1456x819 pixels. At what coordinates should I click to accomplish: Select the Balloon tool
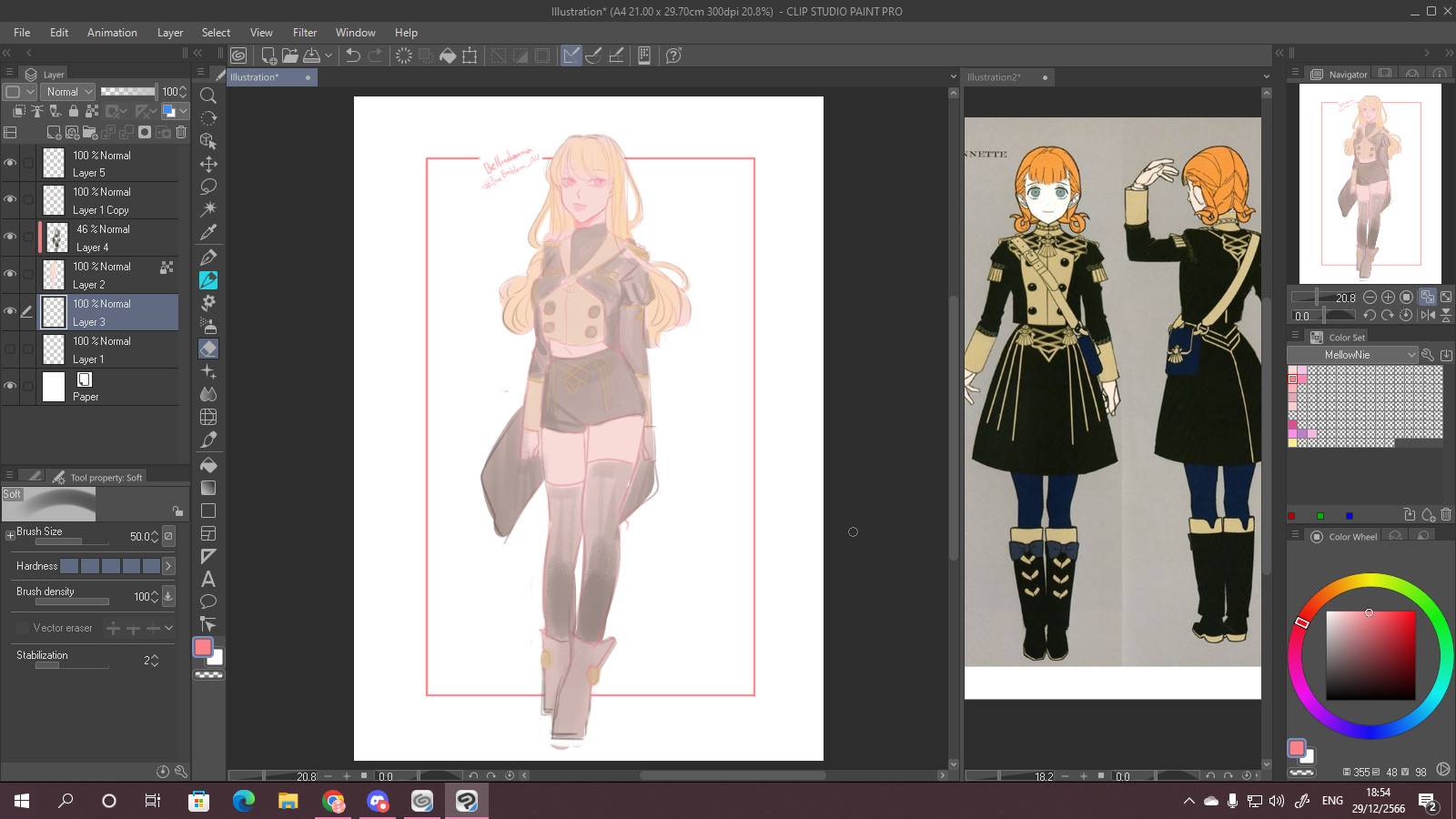click(208, 602)
